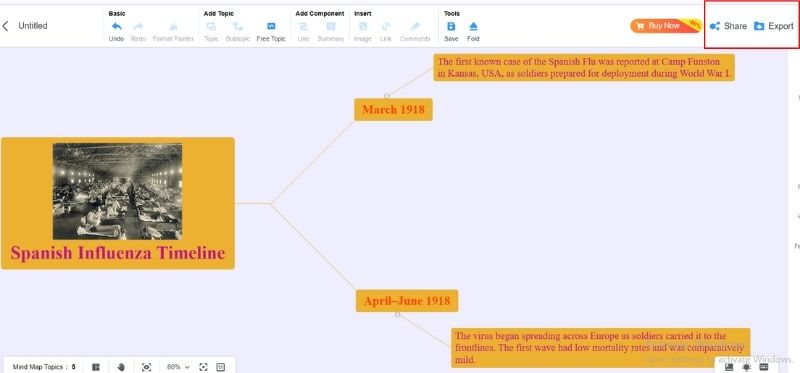The image size is (800, 373).
Task: Select the April–June 1918 topic node
Action: (x=407, y=301)
